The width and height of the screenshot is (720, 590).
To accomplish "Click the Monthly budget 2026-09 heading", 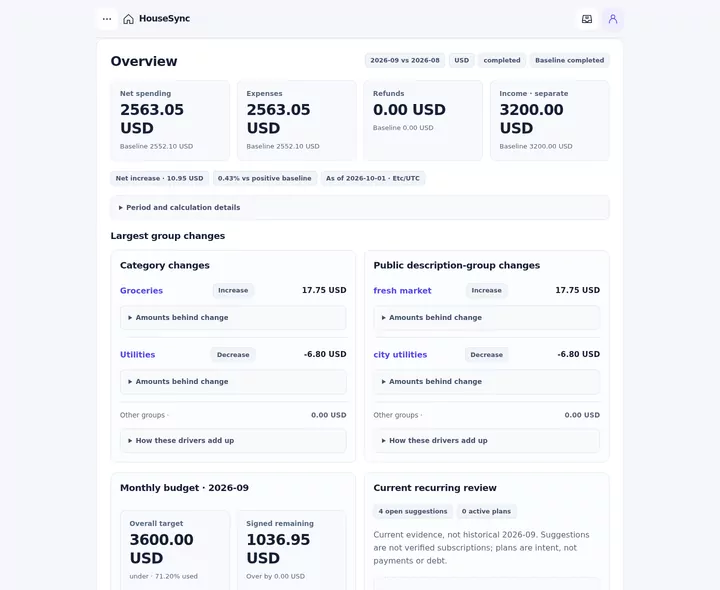I will pyautogui.click(x=184, y=488).
